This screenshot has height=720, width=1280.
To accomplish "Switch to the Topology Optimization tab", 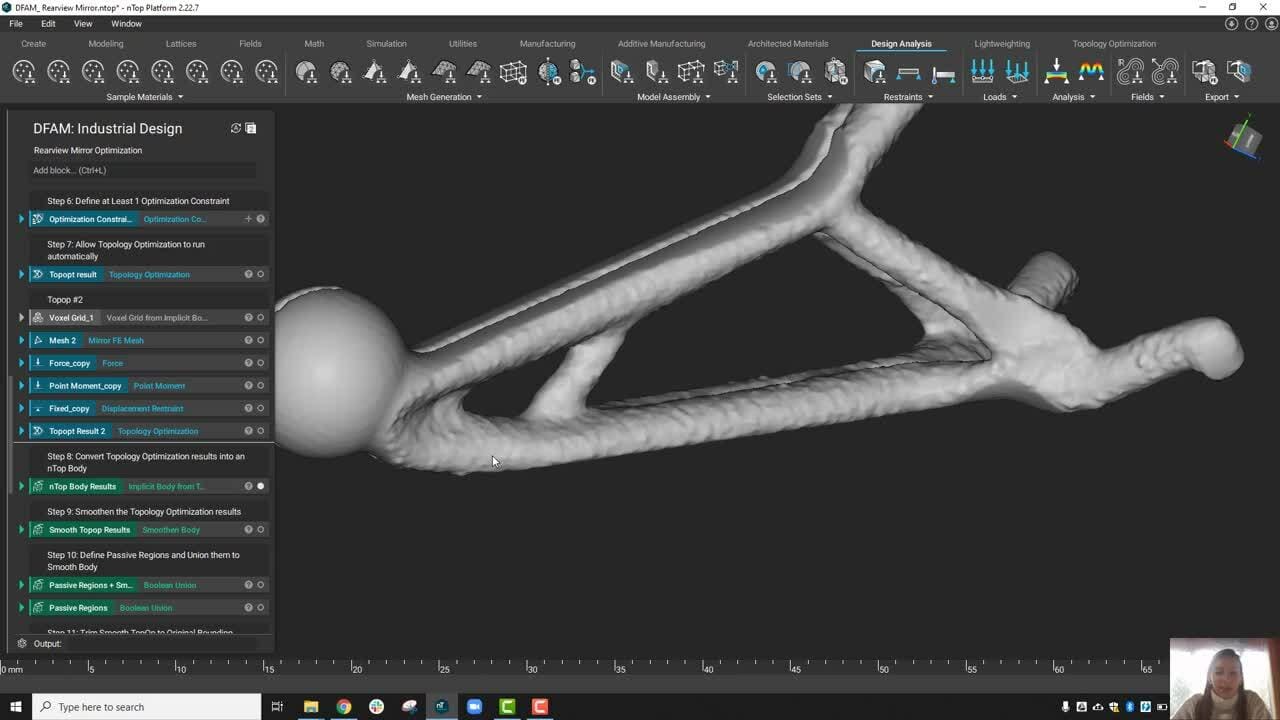I will pyautogui.click(x=1113, y=44).
